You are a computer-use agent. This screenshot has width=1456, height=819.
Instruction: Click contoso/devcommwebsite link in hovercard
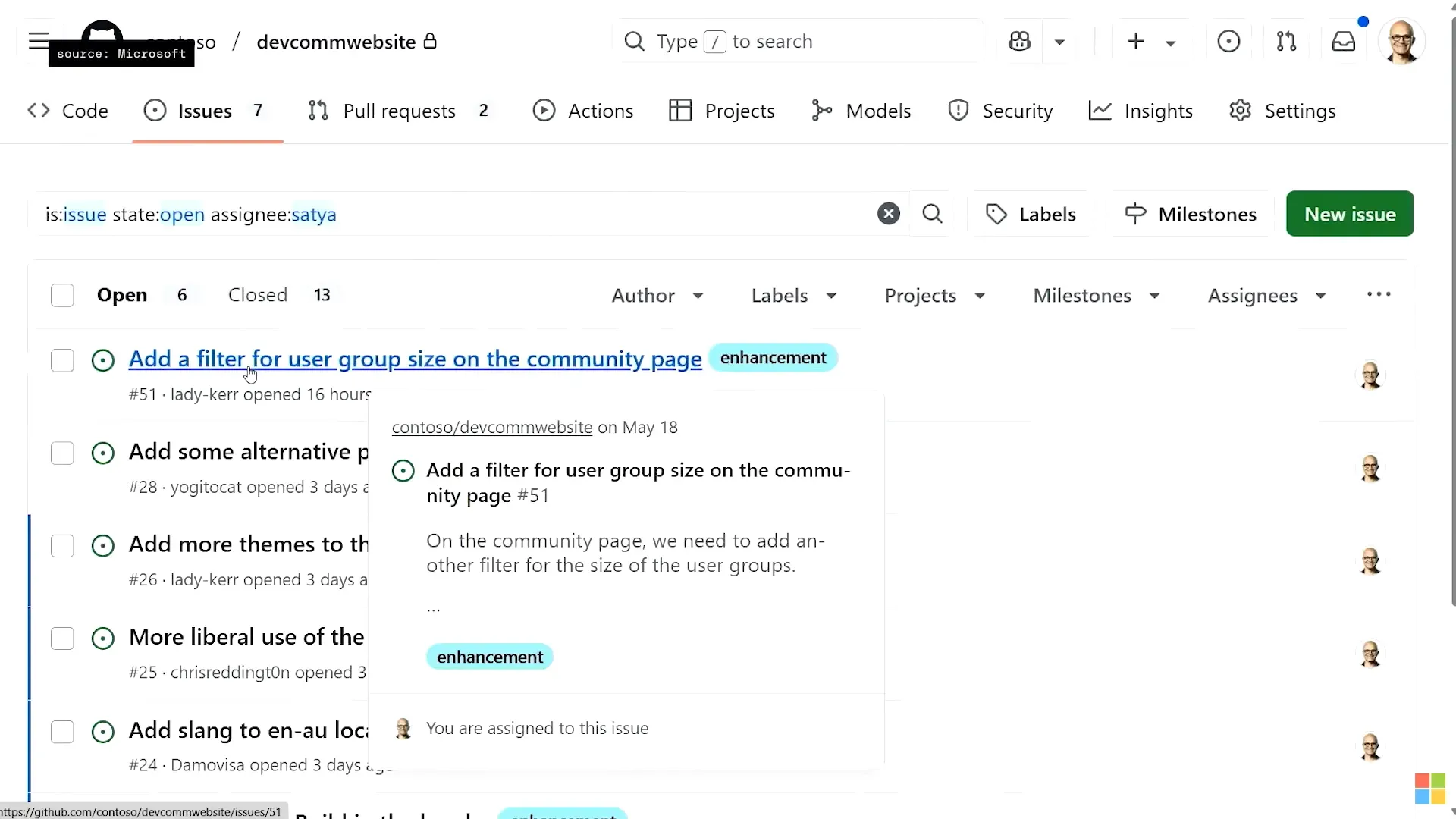492,428
